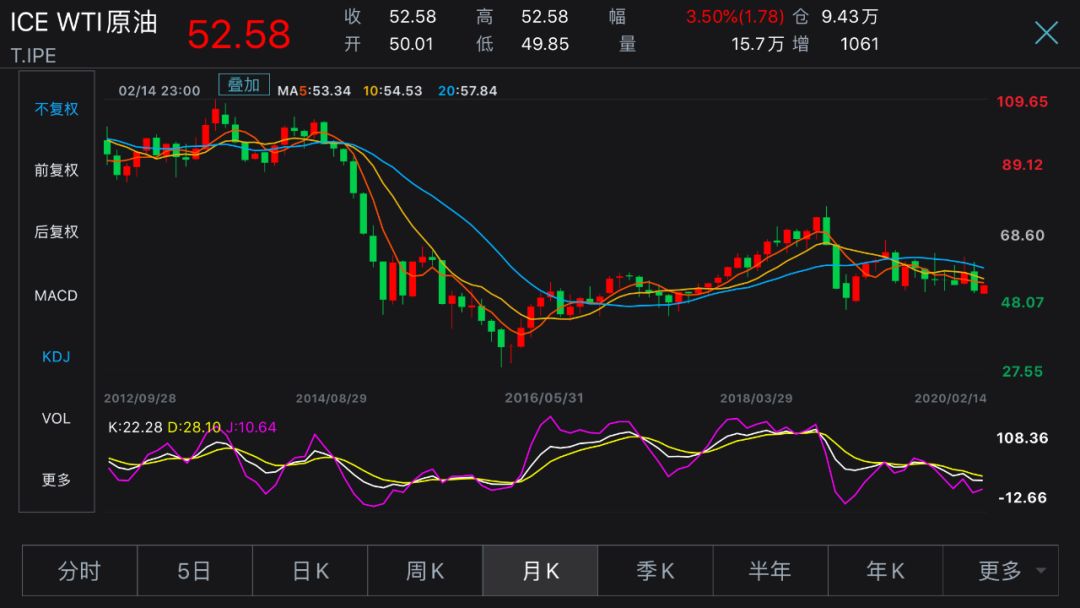Switch indicator to KDJ
This screenshot has height=608, width=1080.
(56, 357)
